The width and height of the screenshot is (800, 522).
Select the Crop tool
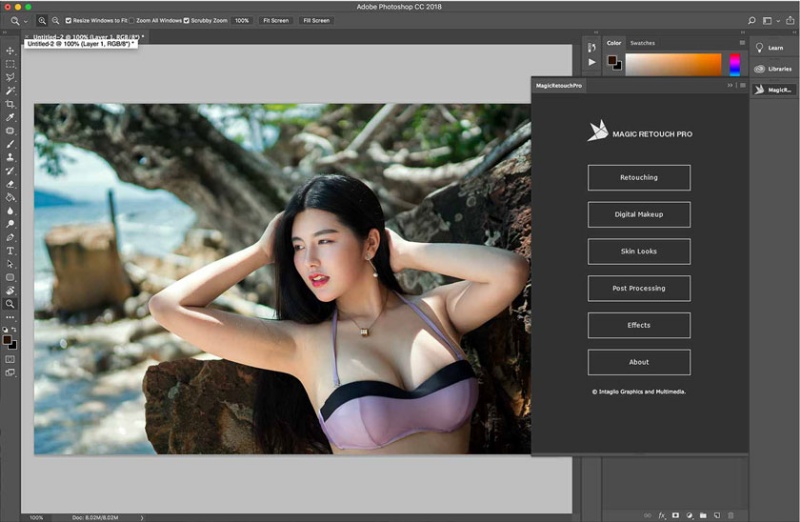point(10,104)
